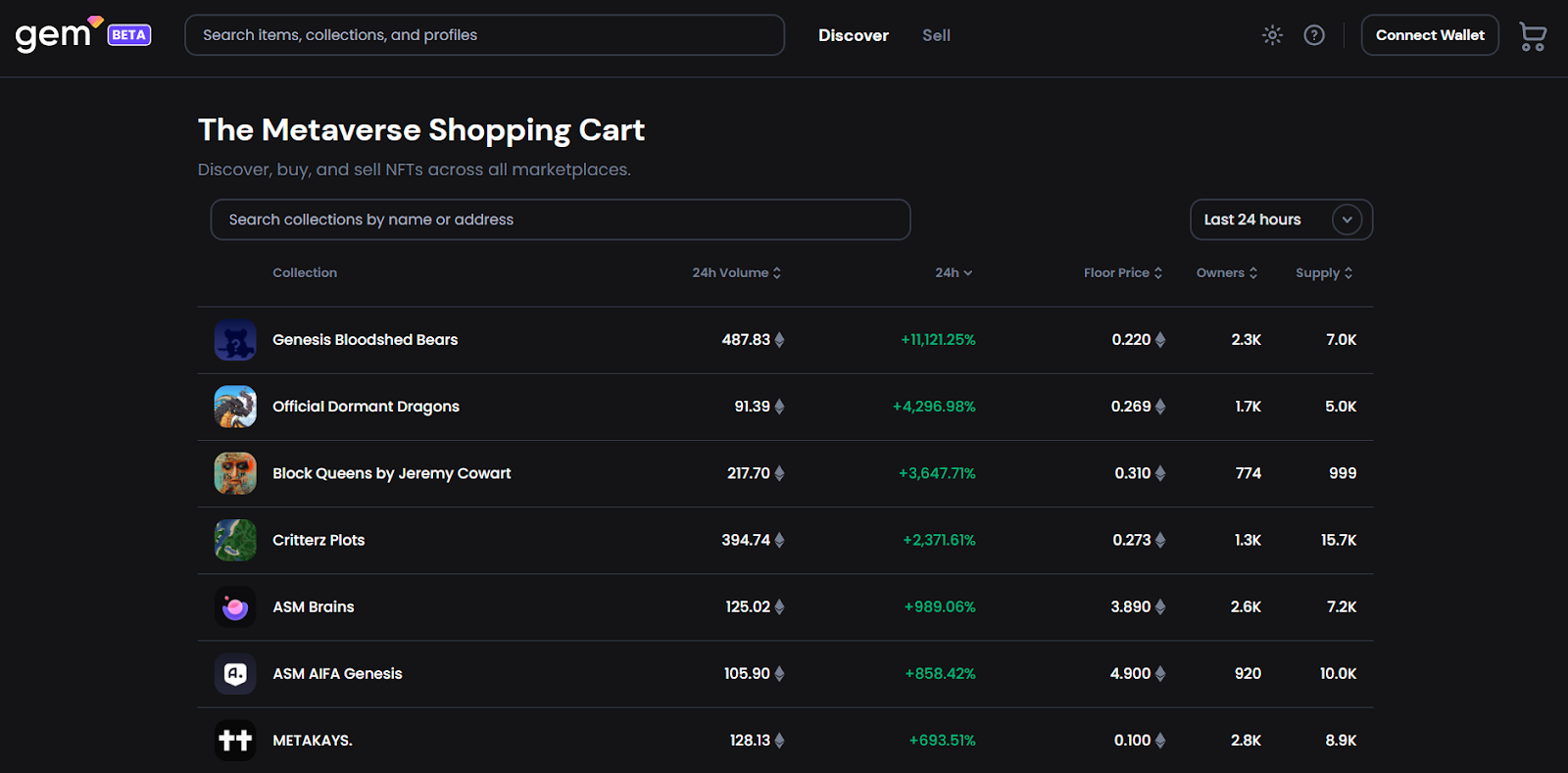Open the ASM AIFA Genesis collection
This screenshot has width=1568, height=773.
[337, 674]
